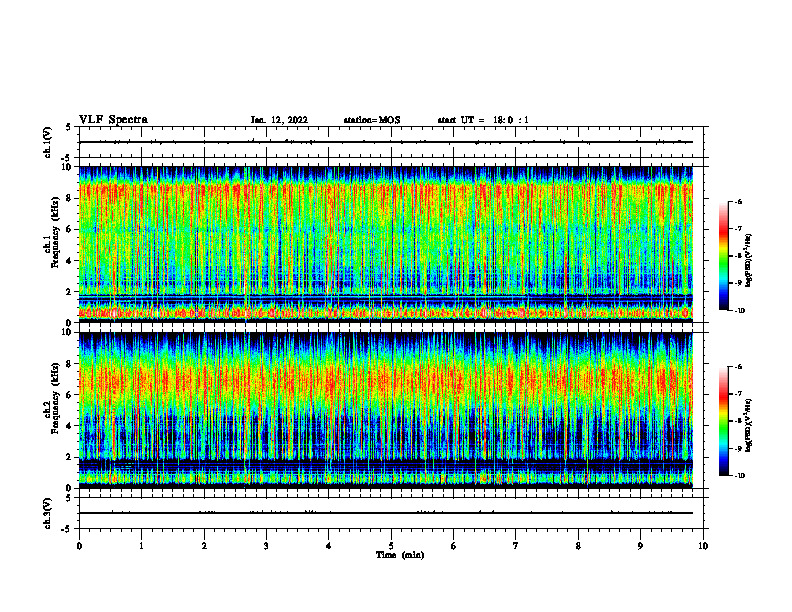Click time axis tick label "6"

454,546
